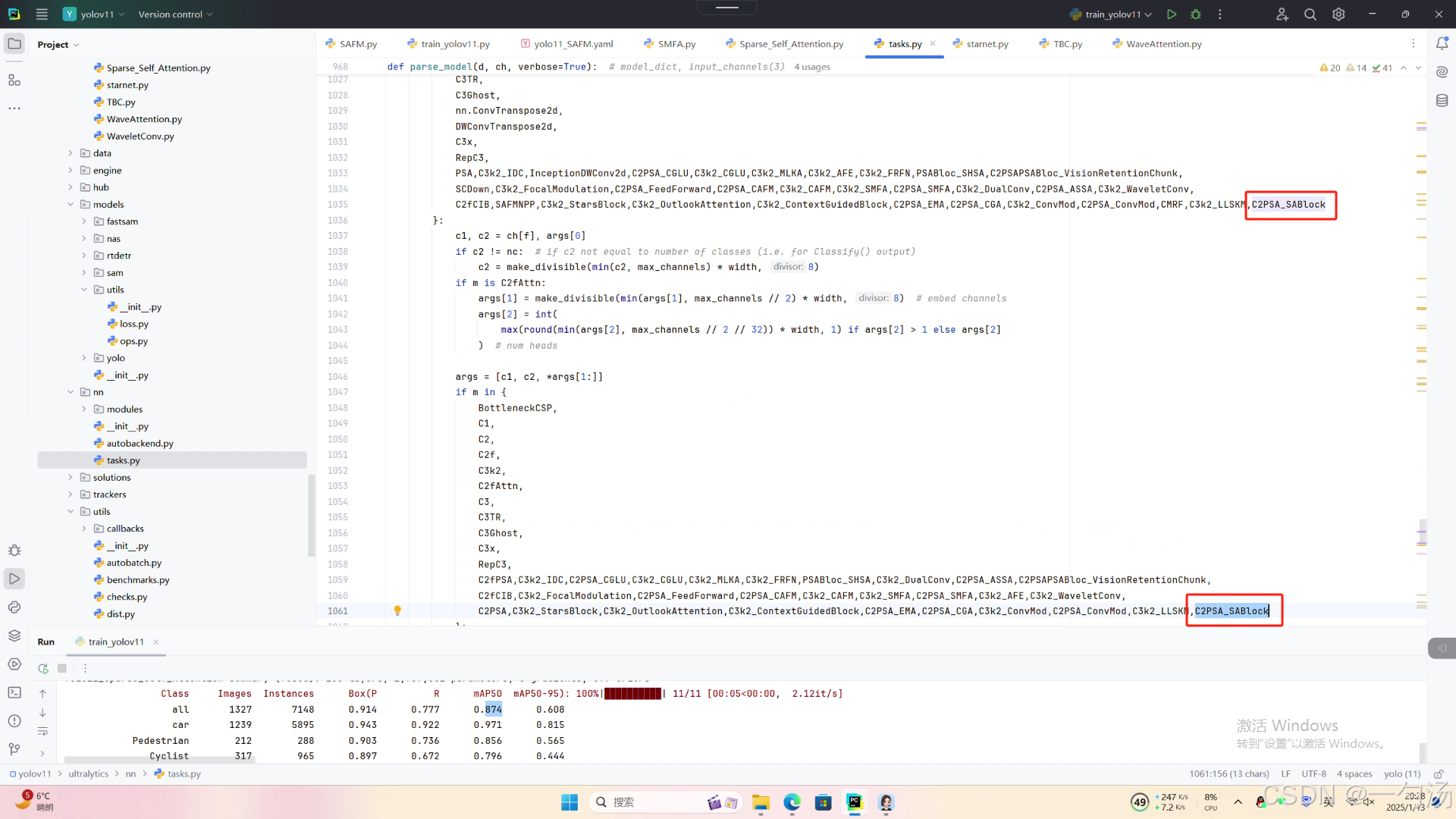
Task: Switch to the starnet.py editor tab
Action: coord(987,44)
